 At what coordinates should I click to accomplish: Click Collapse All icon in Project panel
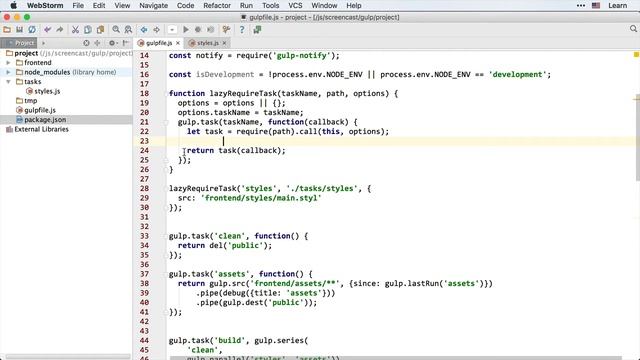97,43
